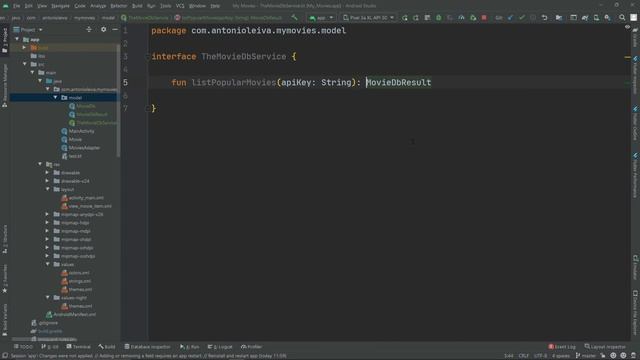The image size is (640, 360).
Task: Click the red Stop app icon
Action: 484,18
